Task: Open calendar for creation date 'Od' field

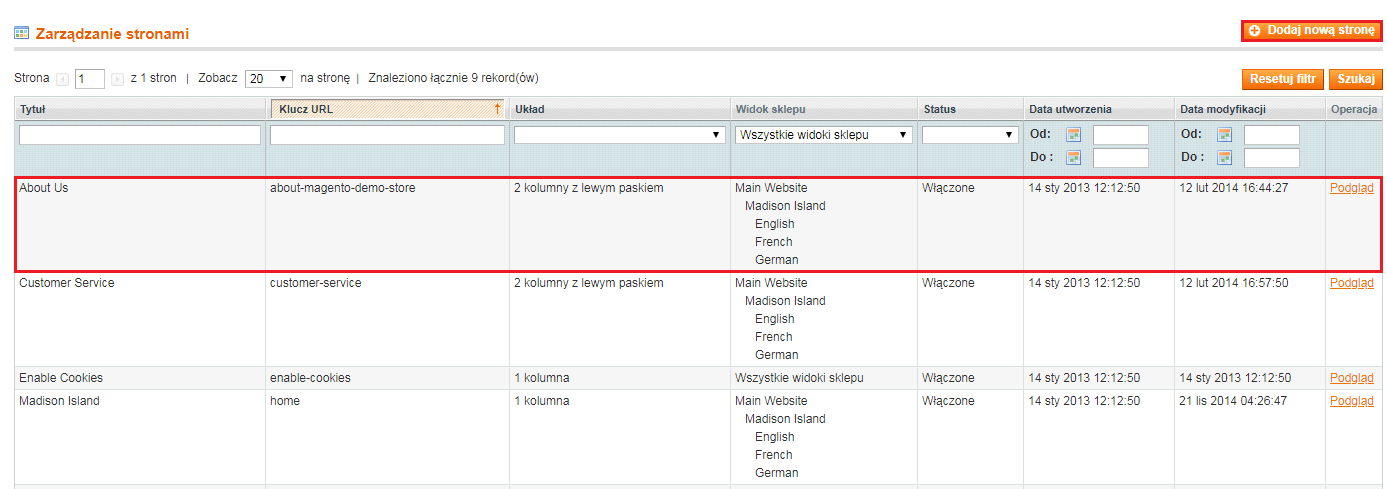Action: (1074, 135)
